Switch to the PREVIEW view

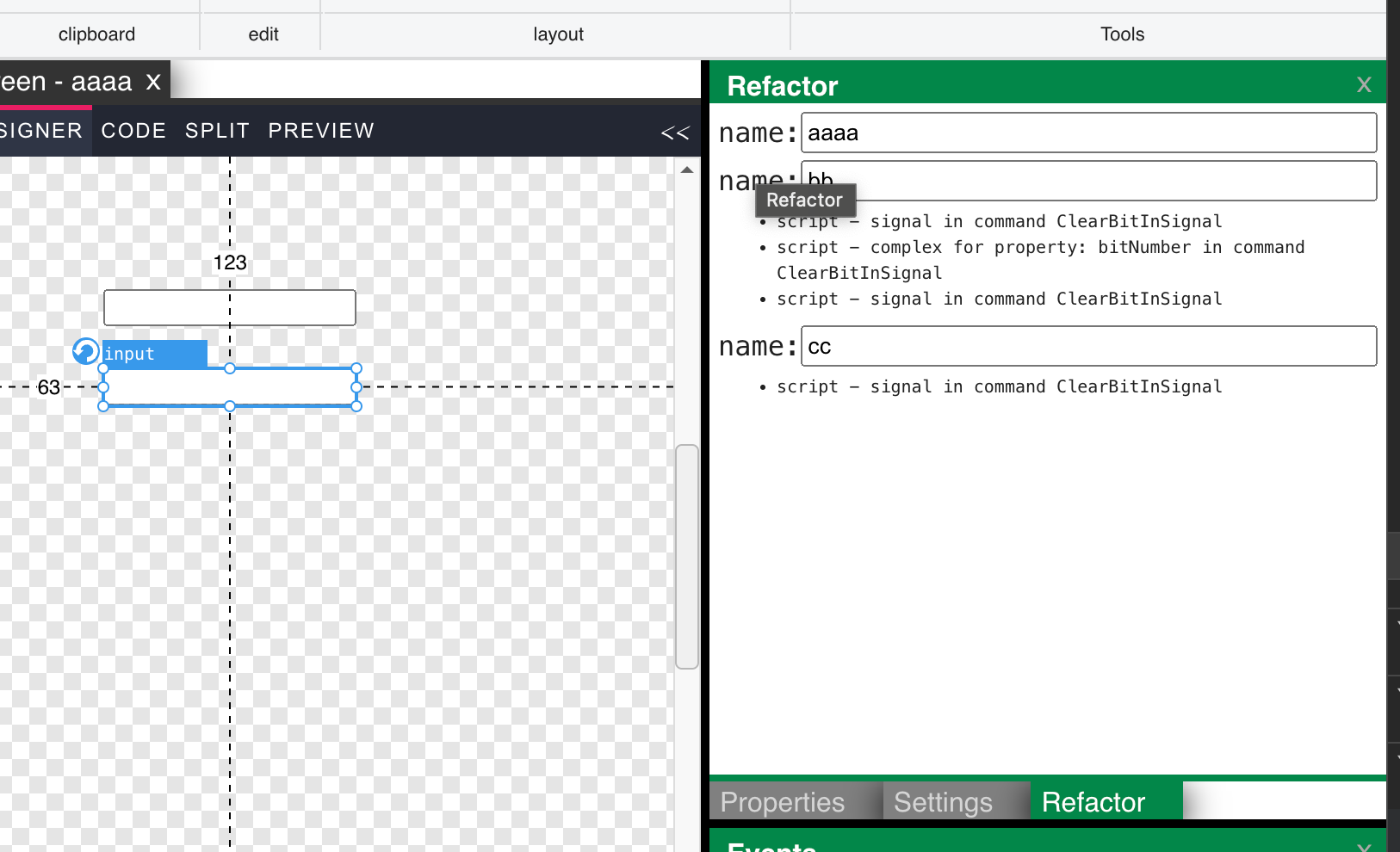321,131
